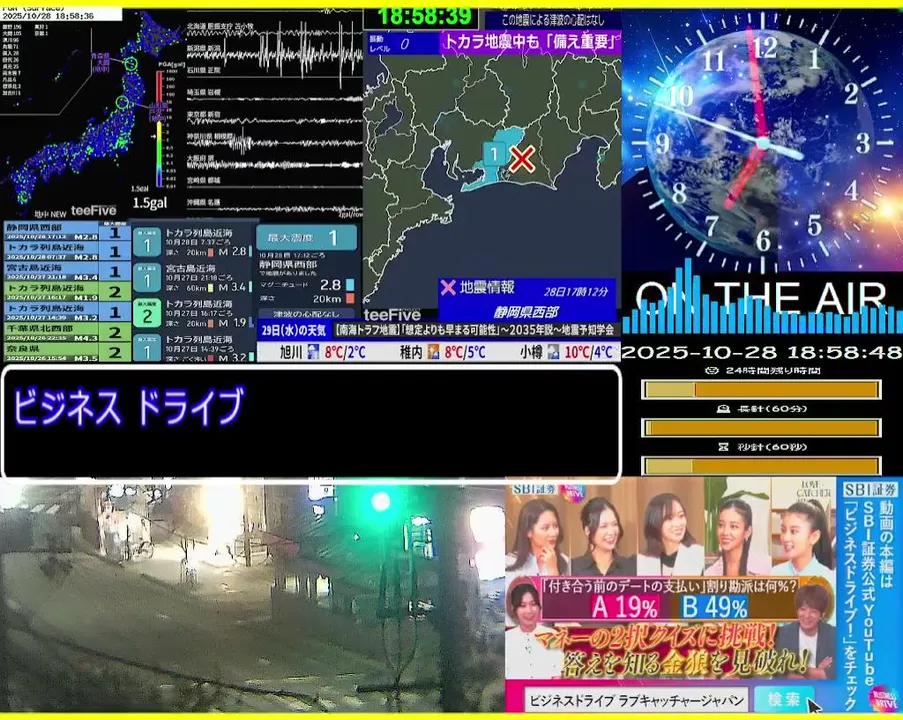The height and width of the screenshot is (720, 903).
Task: Click the 最大震度 1 banner
Action: click(306, 237)
